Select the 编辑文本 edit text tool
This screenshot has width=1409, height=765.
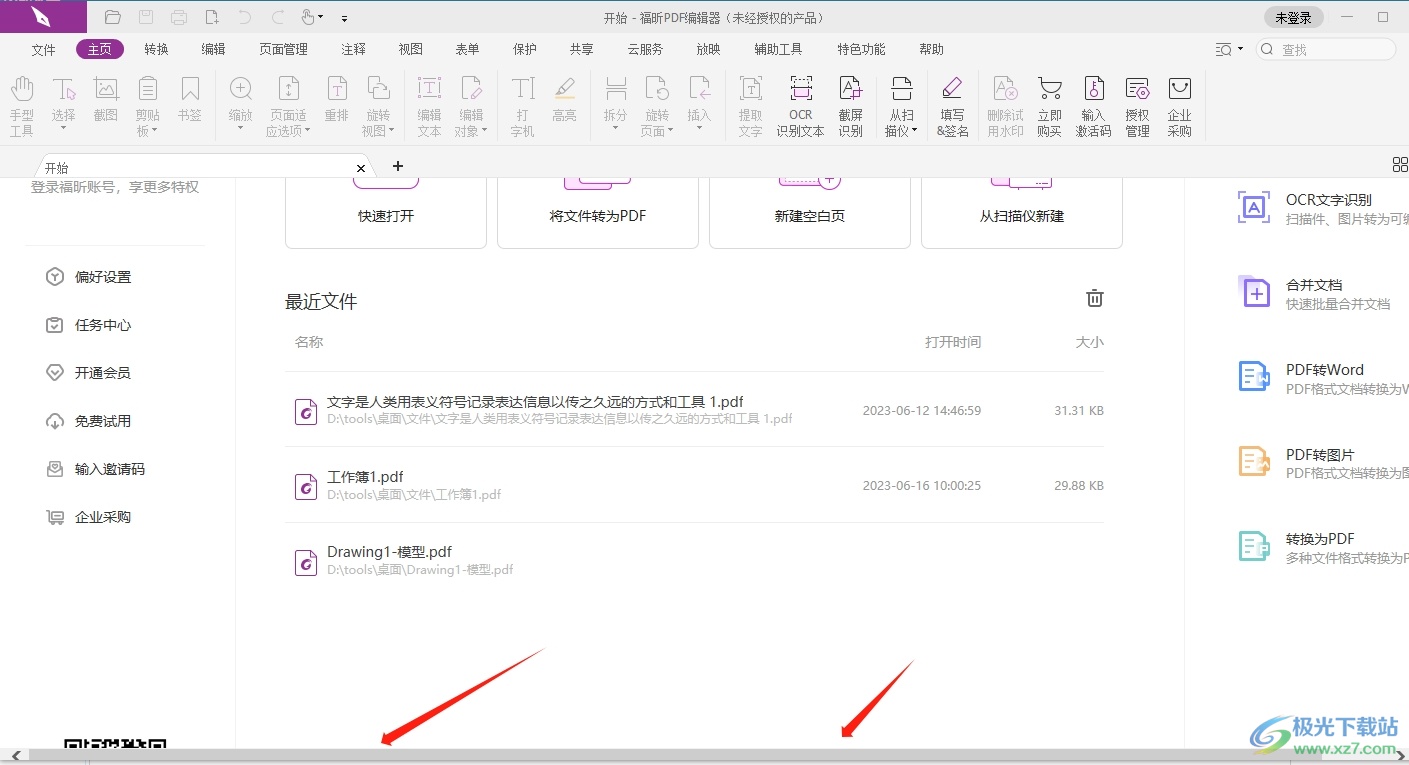click(x=429, y=106)
